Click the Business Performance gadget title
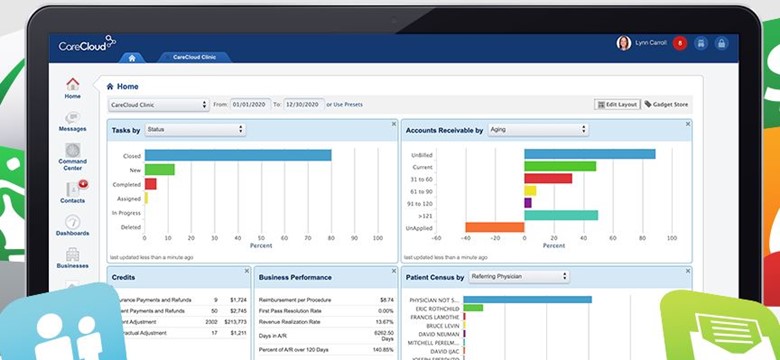The width and height of the screenshot is (780, 360). tap(295, 277)
